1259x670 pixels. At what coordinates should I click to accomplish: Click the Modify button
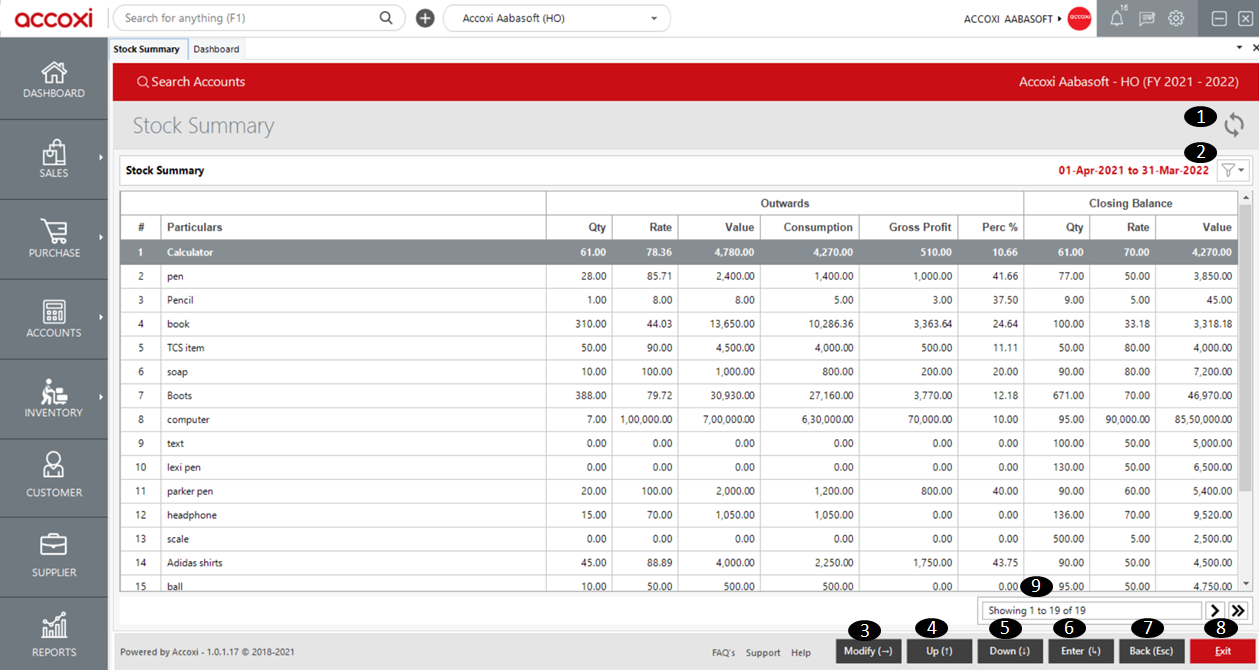pos(868,651)
